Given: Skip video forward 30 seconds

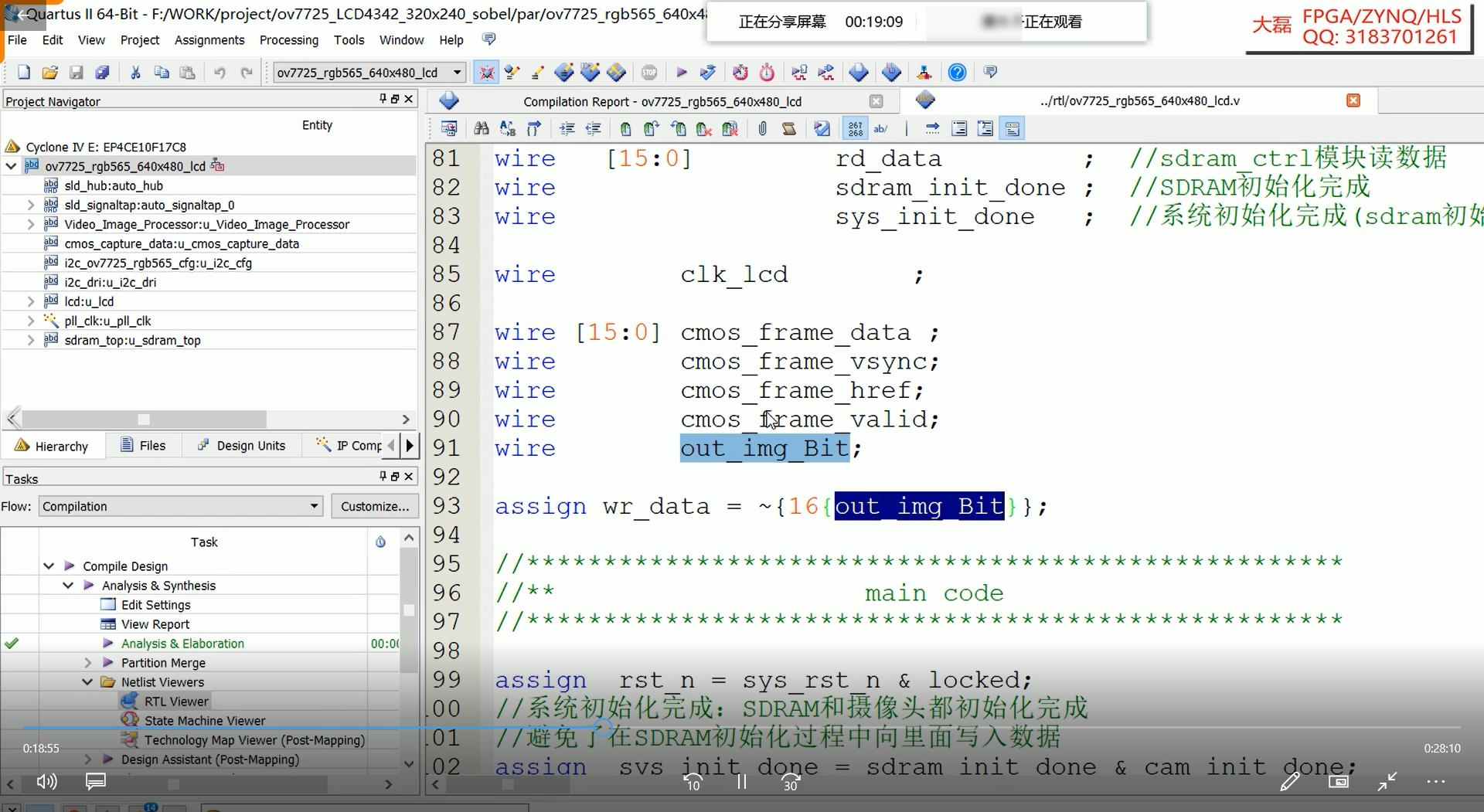Looking at the screenshot, I should point(790,782).
